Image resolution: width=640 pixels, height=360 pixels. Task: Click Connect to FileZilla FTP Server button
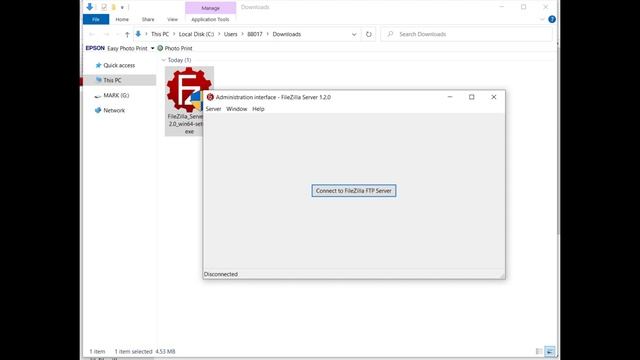[x=354, y=191]
